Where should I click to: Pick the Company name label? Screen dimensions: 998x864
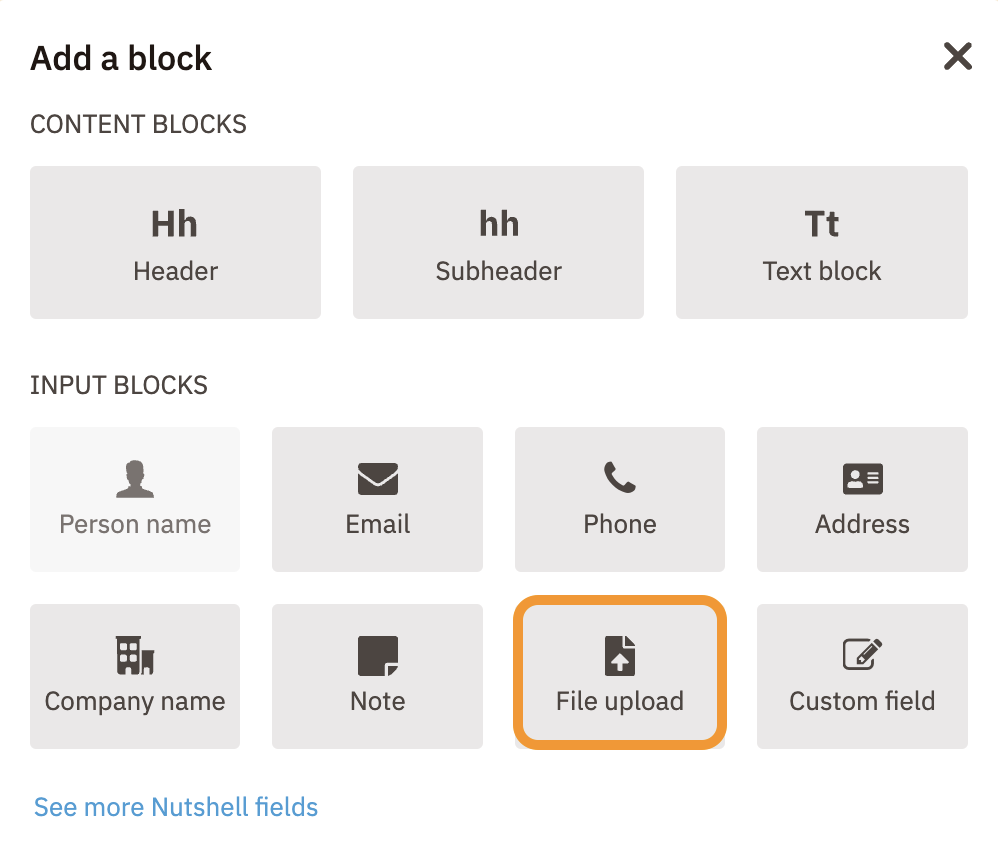pos(135,701)
